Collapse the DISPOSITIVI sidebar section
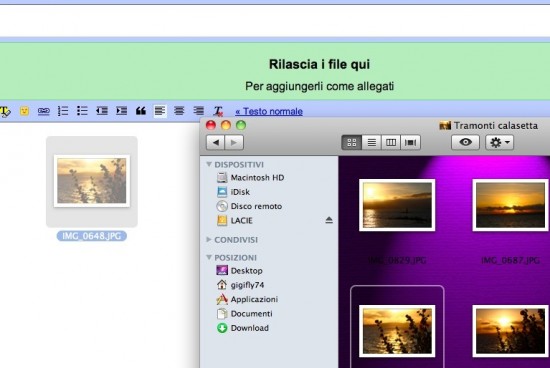The height and width of the screenshot is (368, 550). coord(209,164)
